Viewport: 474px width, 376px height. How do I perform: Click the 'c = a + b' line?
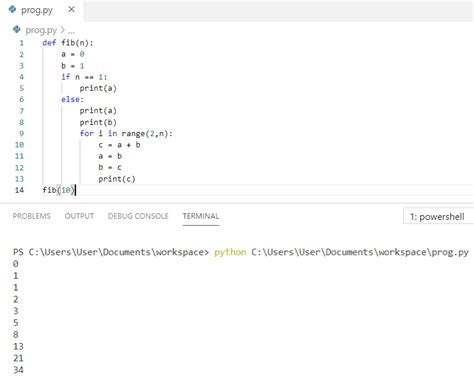[x=119, y=145]
